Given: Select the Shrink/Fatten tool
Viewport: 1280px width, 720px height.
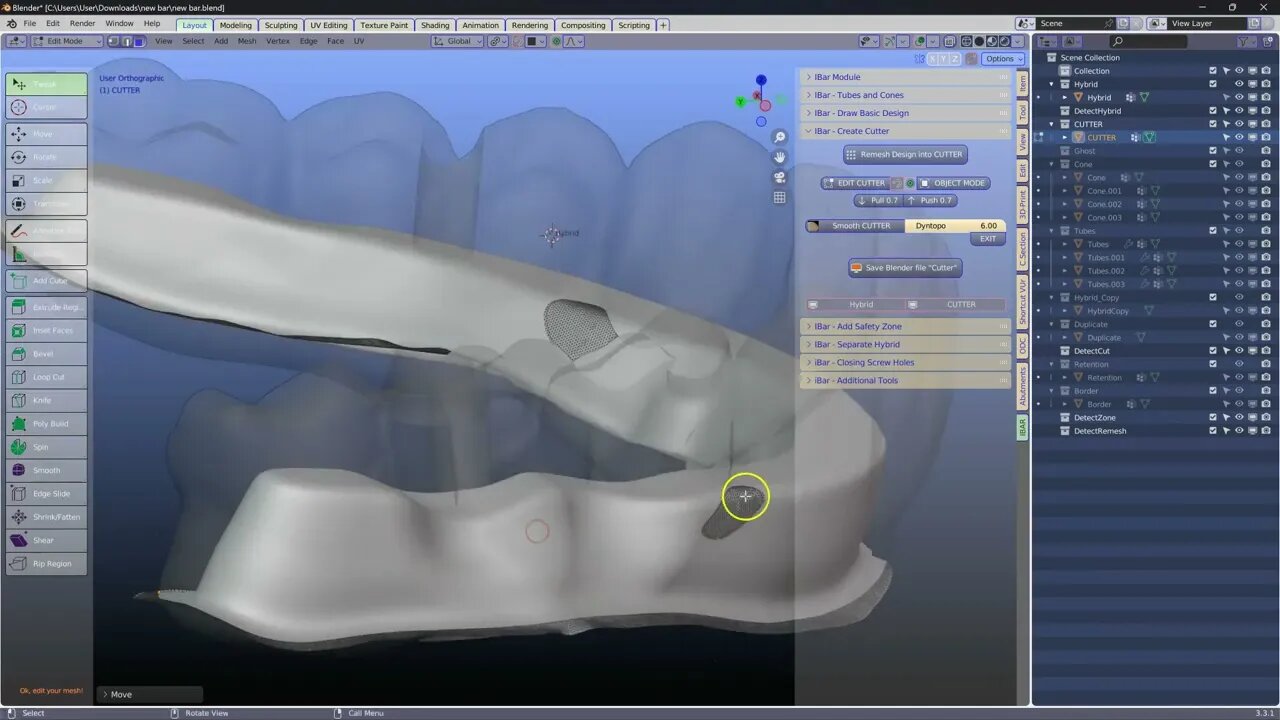Looking at the screenshot, I should [46, 517].
